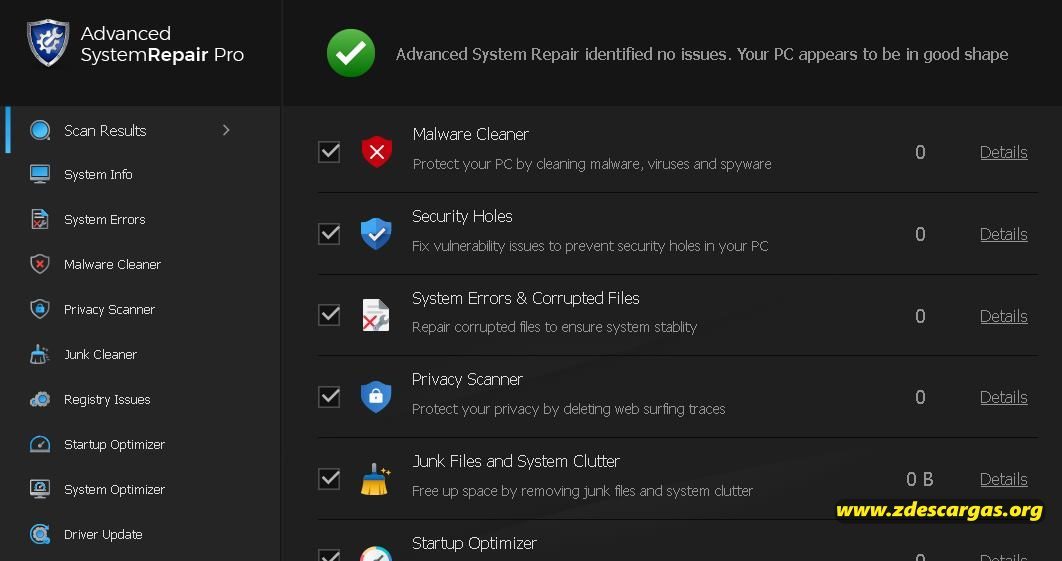Click the System Optimizer monitor icon
Viewport: 1062px width, 561px height.
40,489
